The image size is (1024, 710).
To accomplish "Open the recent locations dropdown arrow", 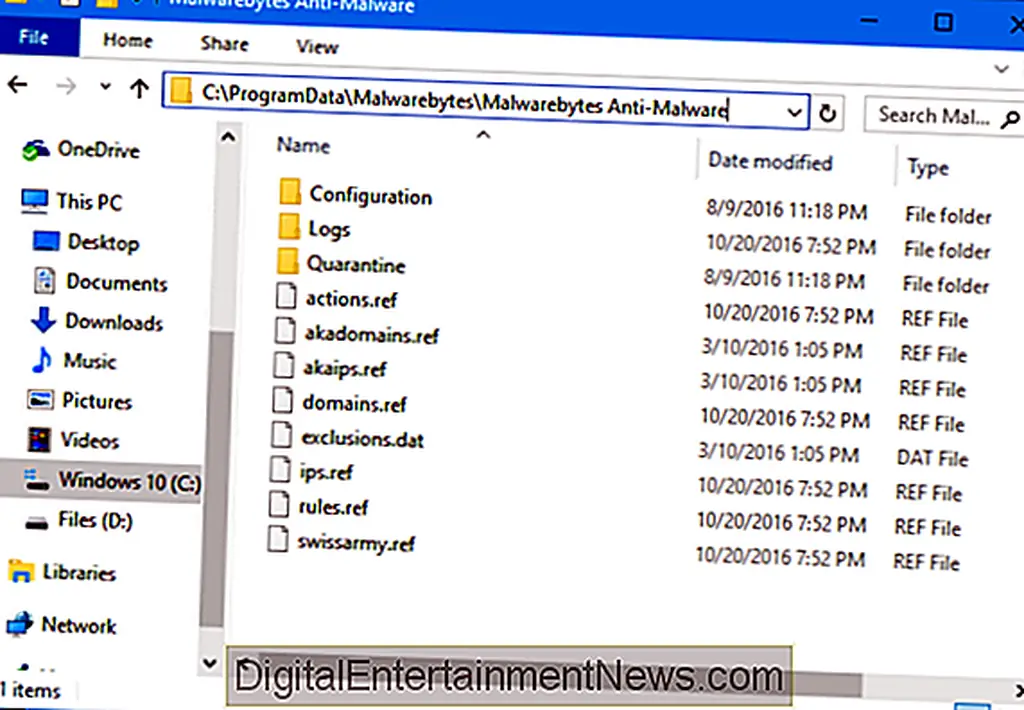I will point(105,88).
